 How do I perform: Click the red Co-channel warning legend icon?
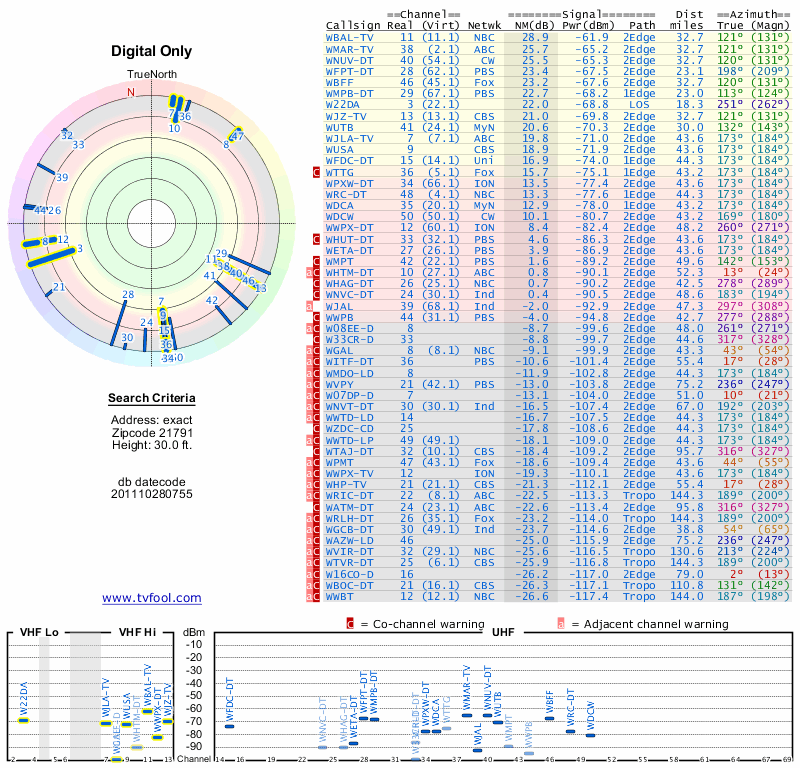click(x=350, y=624)
